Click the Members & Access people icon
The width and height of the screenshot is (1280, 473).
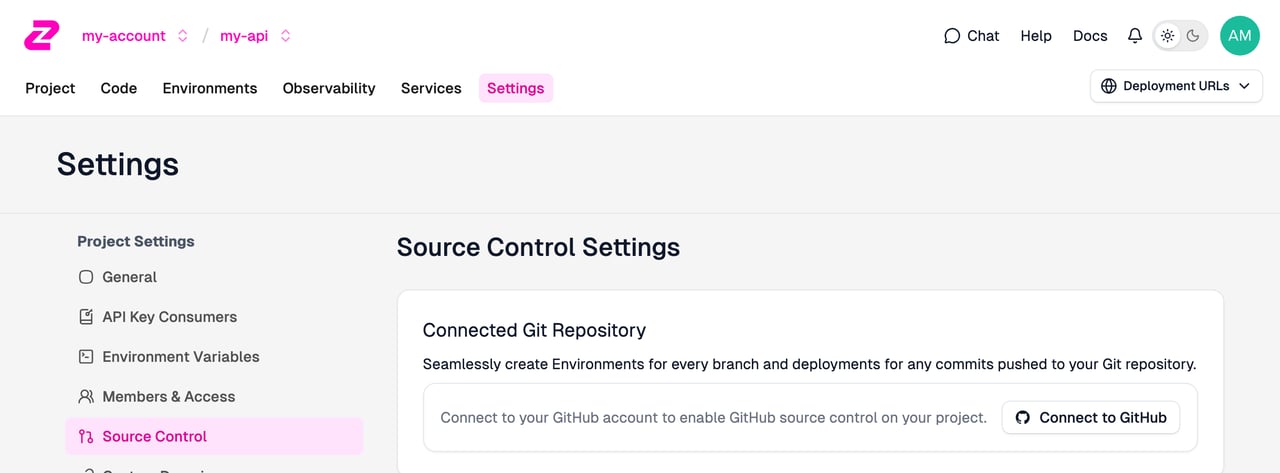[86, 397]
